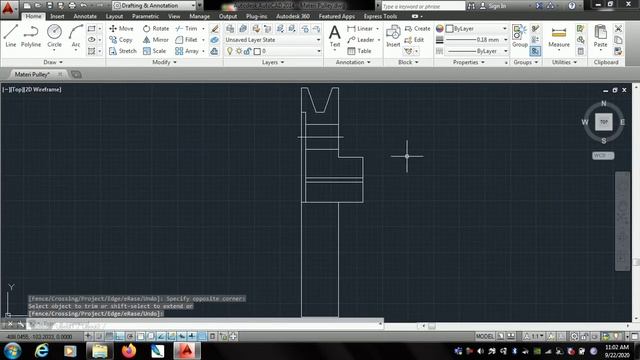Click the Table tool
Image resolution: width=640 pixels, height=360 pixels.
[359, 51]
